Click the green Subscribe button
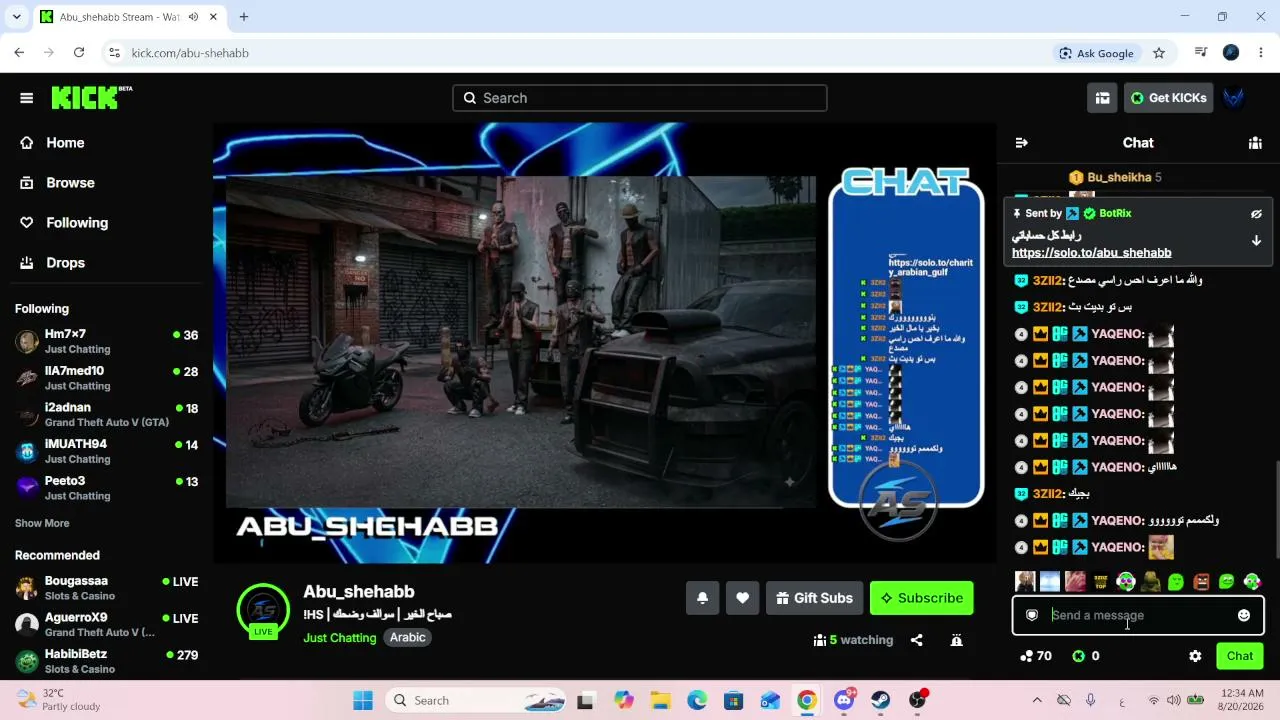The width and height of the screenshot is (1280, 720). [x=921, y=598]
